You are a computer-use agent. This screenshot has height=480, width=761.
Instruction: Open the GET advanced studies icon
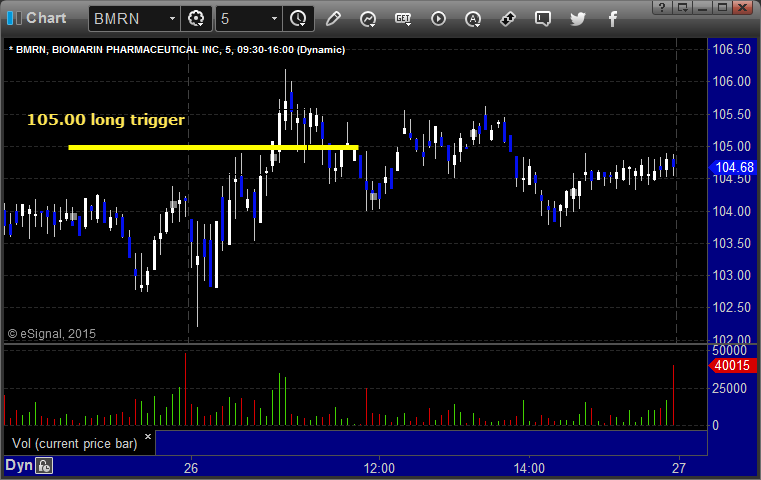[x=403, y=19]
